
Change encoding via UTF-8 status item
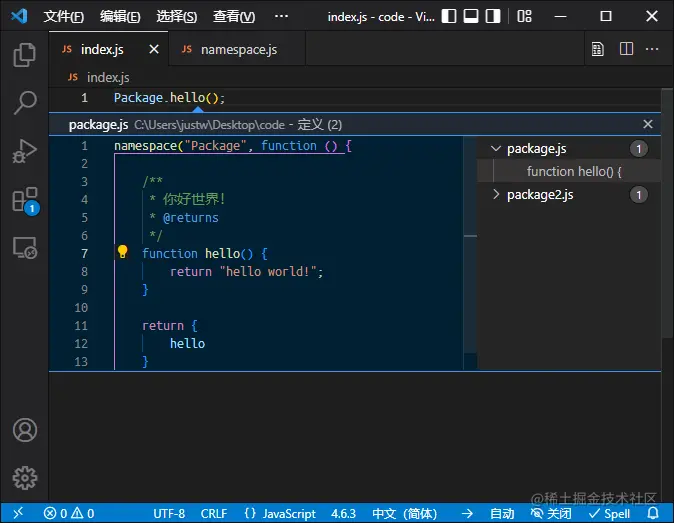(x=169, y=514)
